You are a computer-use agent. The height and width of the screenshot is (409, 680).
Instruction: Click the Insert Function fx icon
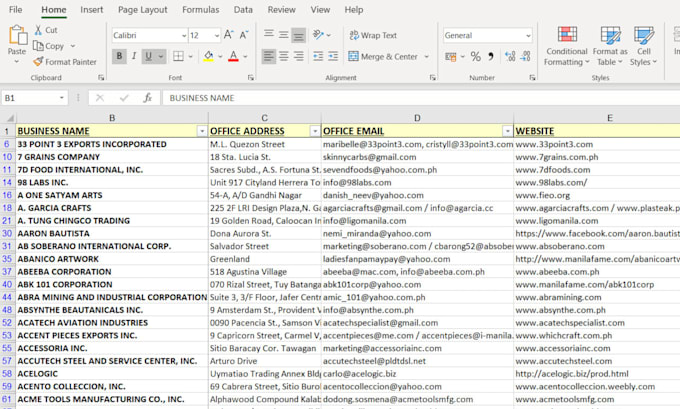(147, 98)
